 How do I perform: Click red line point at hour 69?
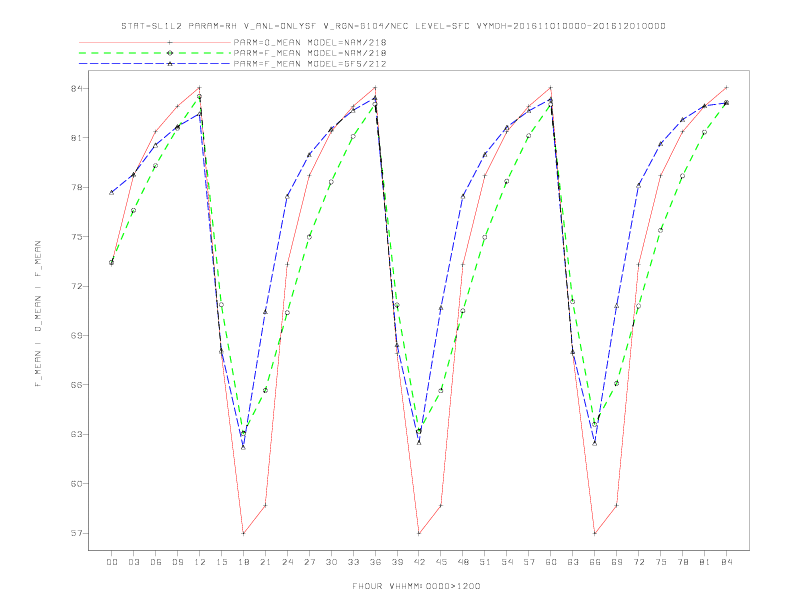point(617,505)
